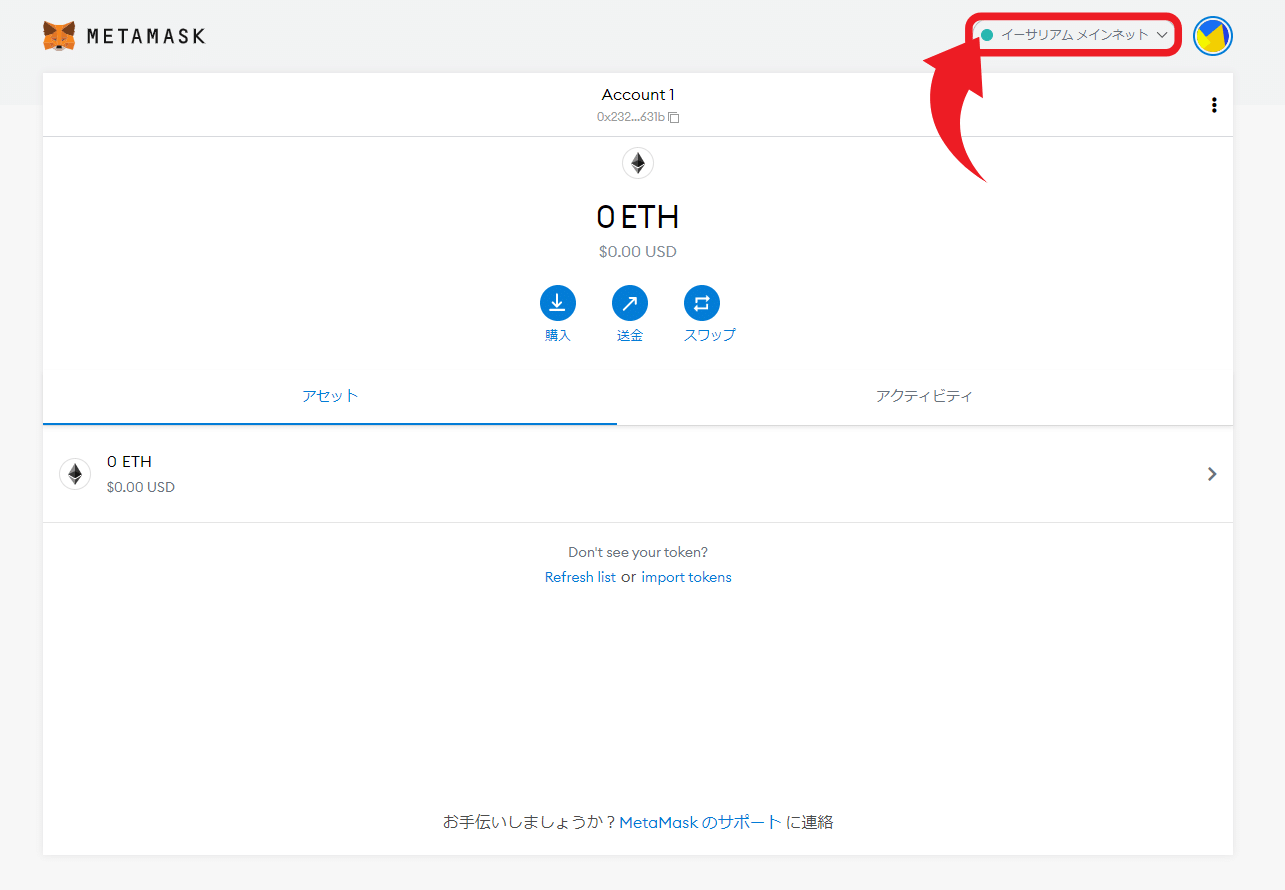Open the three-dot account options menu
Viewport: 1285px width, 890px height.
[1214, 105]
